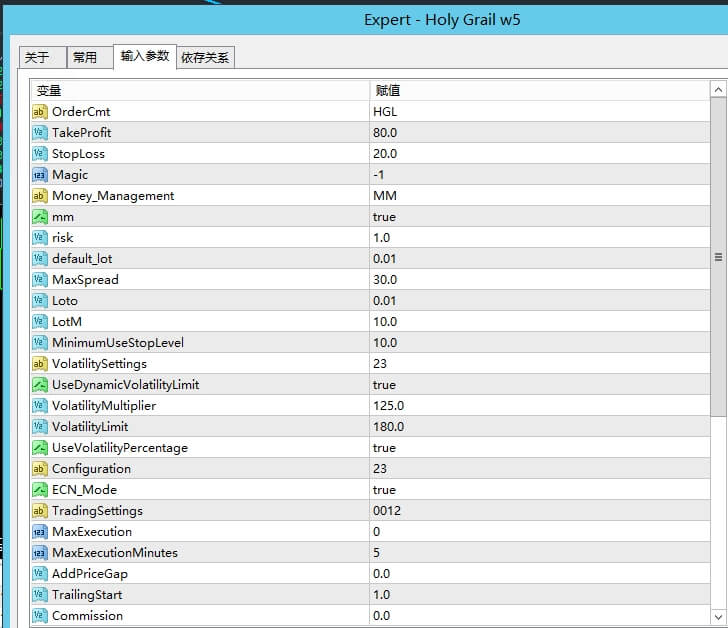Open the 常用 tab
This screenshot has width=728, height=628.
click(85, 58)
